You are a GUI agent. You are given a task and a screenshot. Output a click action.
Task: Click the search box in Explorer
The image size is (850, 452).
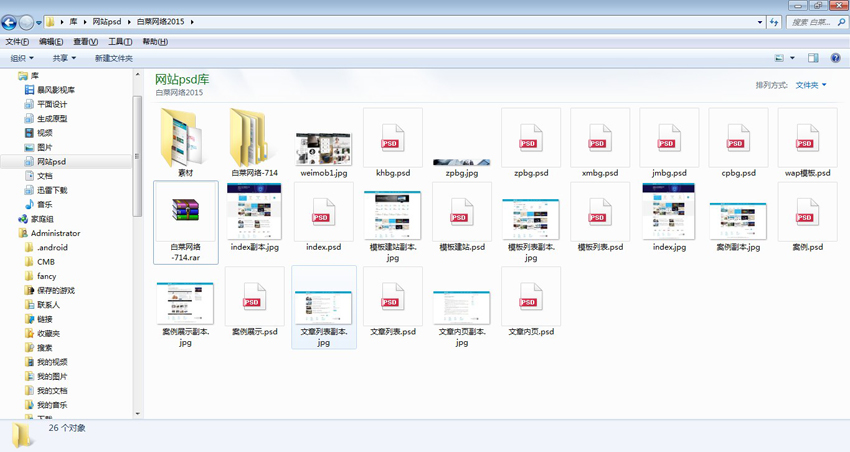coord(808,21)
